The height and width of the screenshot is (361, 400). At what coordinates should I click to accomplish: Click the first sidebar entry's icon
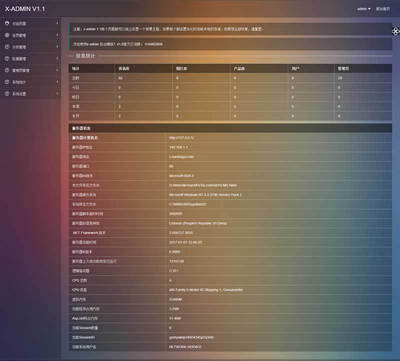coord(7,23)
